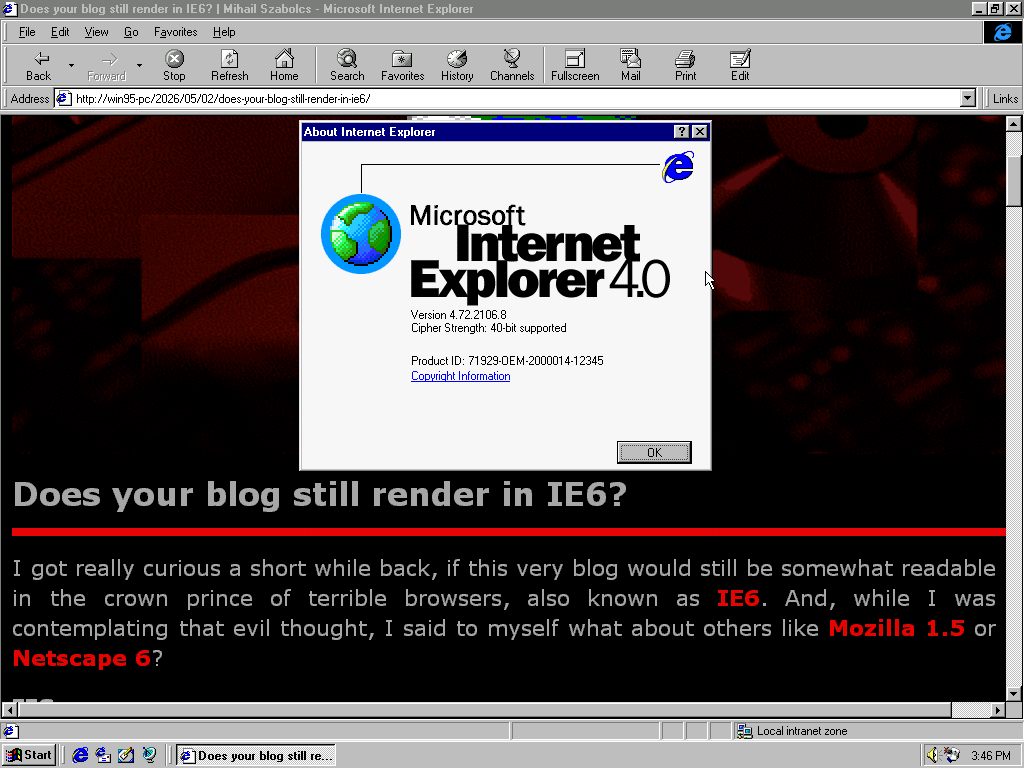Launch Outlook Express from Quick Launch

(x=103, y=756)
